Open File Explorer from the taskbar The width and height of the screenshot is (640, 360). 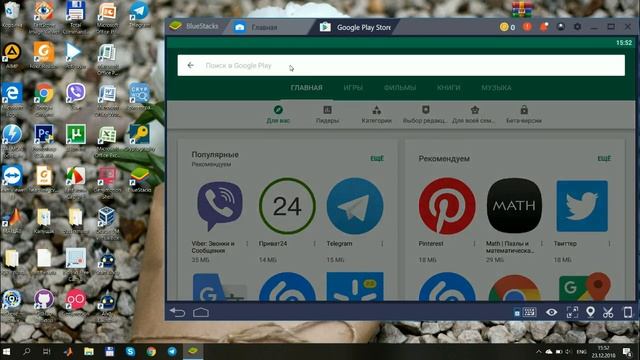[89, 351]
